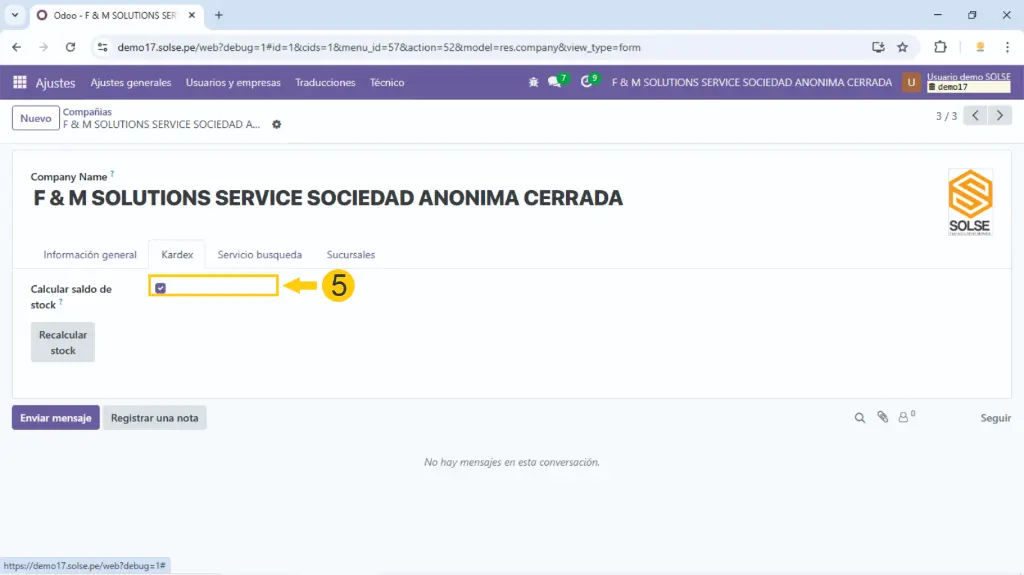
Task: Go to the previous company record
Action: click(x=976, y=116)
